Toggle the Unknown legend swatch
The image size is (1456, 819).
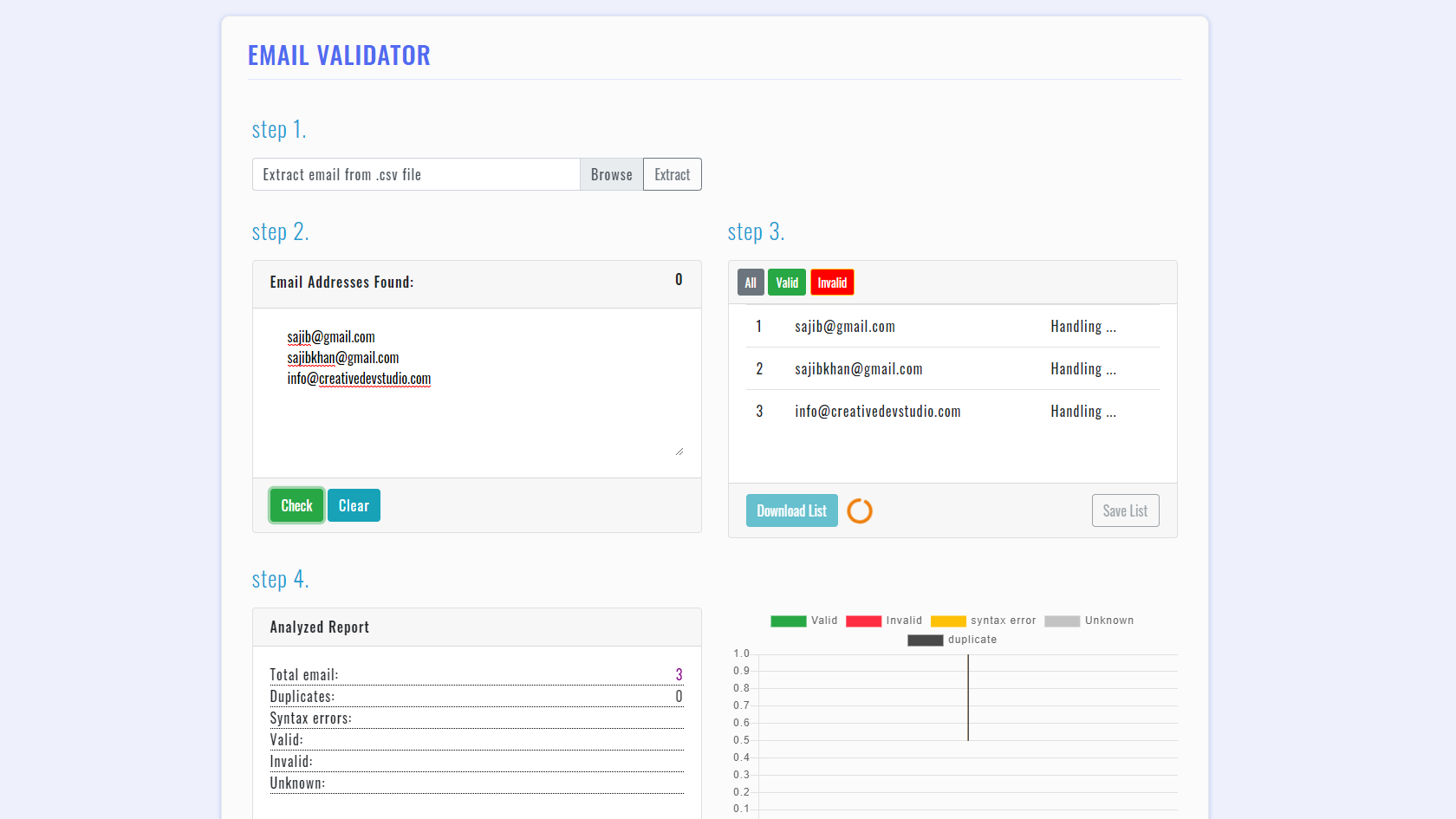point(1063,621)
